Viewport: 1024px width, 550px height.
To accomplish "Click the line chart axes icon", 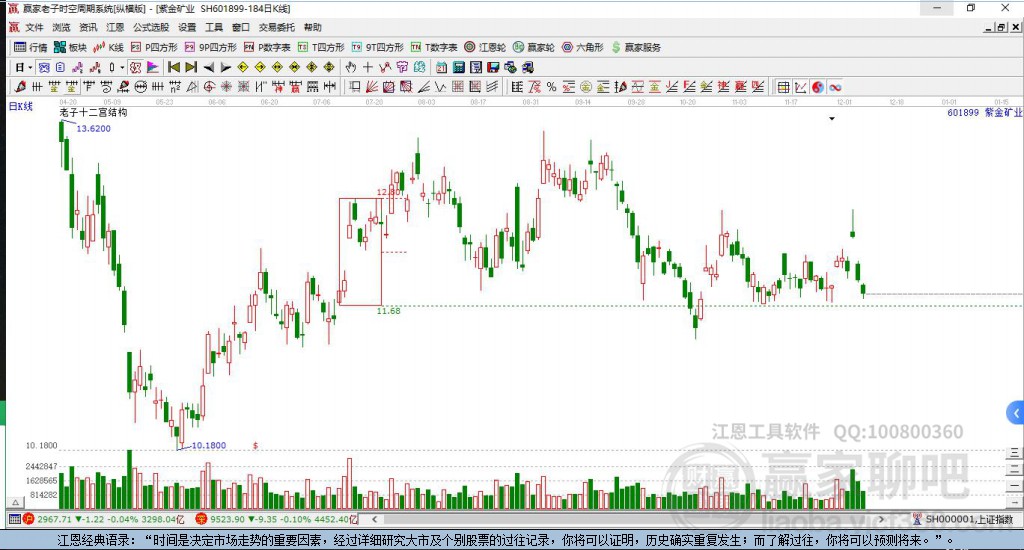I will [x=801, y=87].
